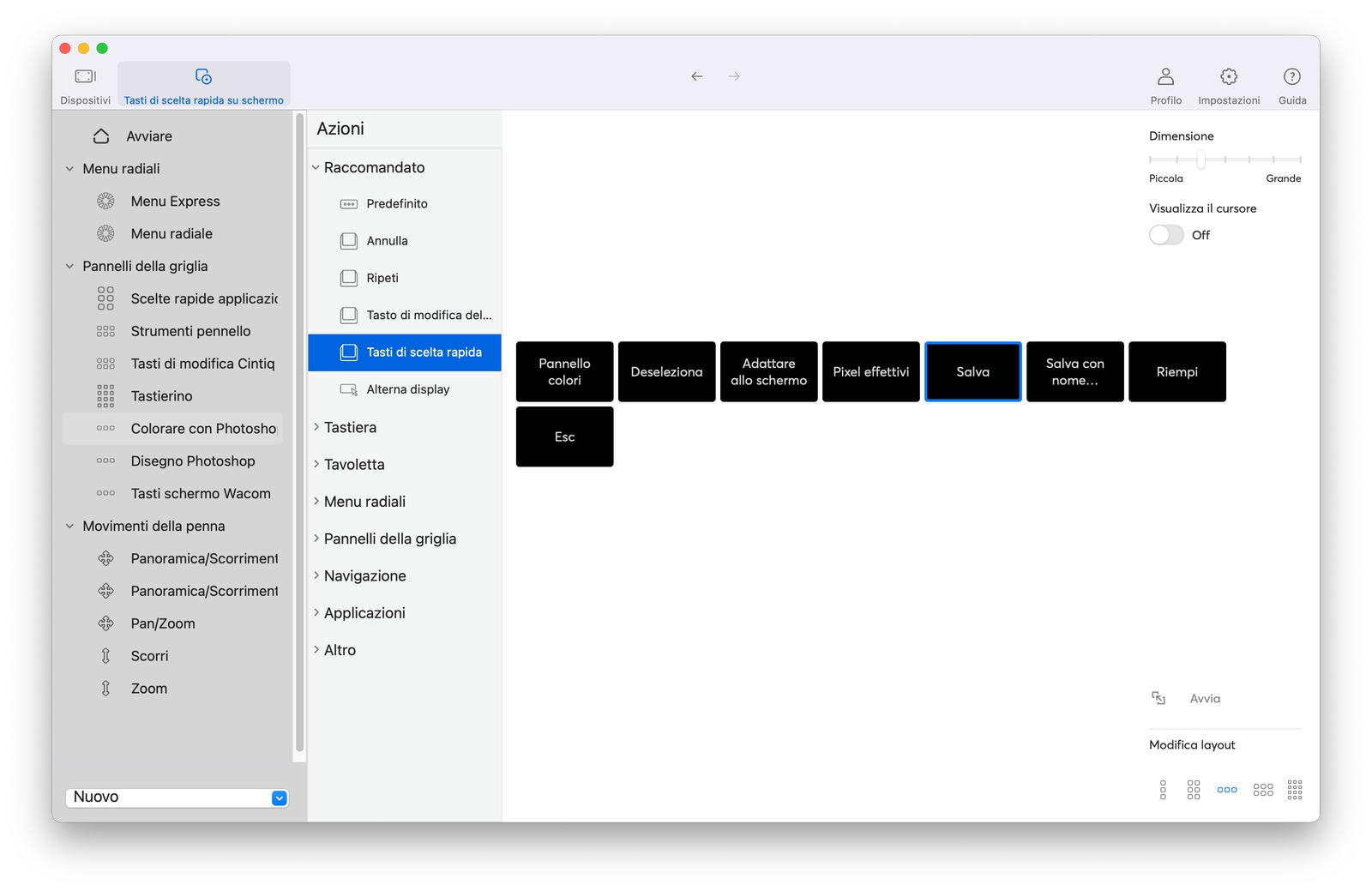Screen dimensions: 1372x891
Task: Select Tasti di scelta rapida action
Action: 405,352
